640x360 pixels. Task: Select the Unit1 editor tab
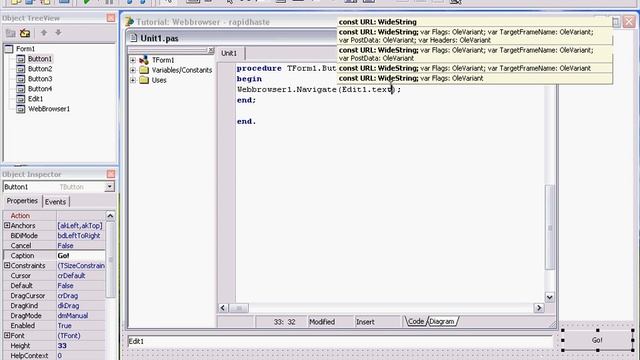[229, 53]
